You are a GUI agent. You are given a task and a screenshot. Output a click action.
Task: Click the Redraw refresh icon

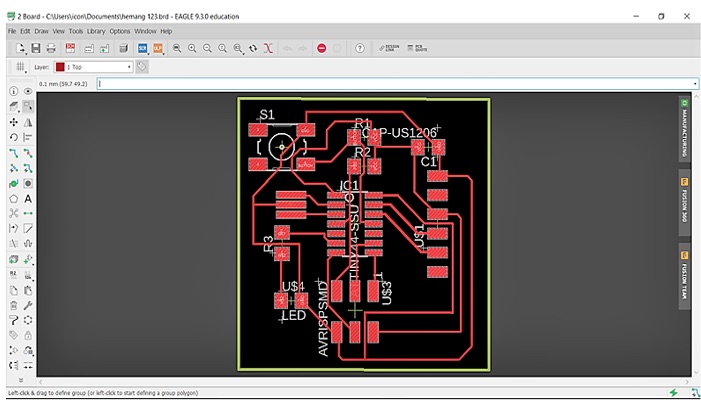click(253, 48)
